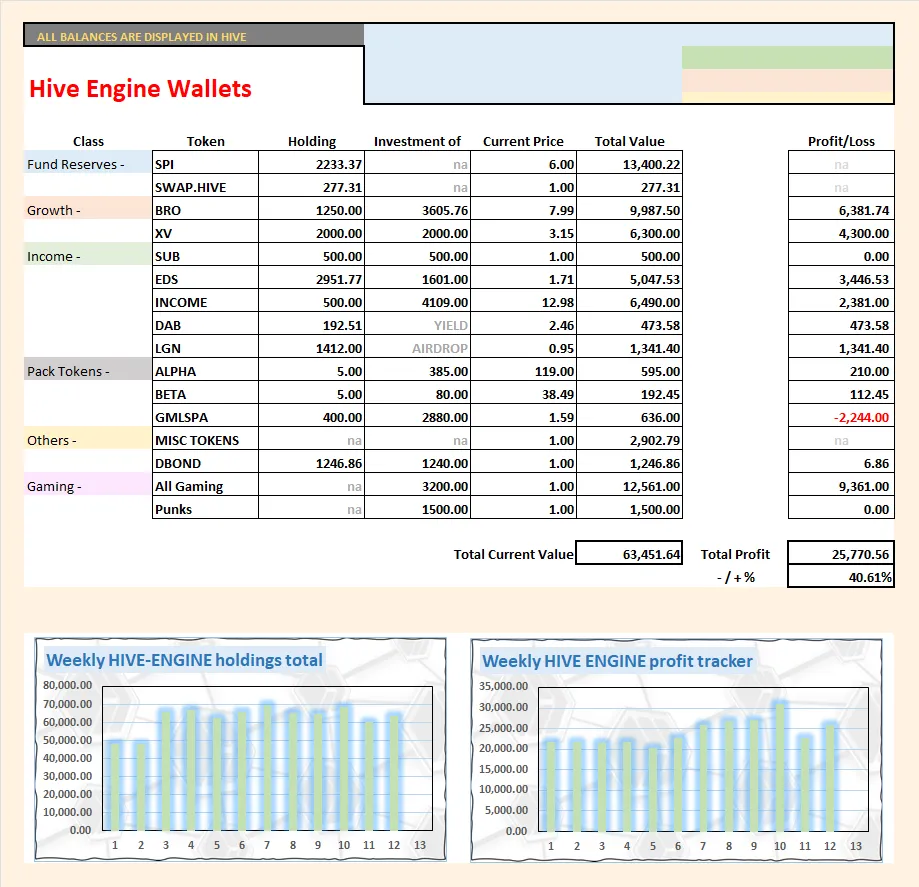Select EDS profit value 3,446.53
Viewport: 919px width, 887px height.
[841, 279]
